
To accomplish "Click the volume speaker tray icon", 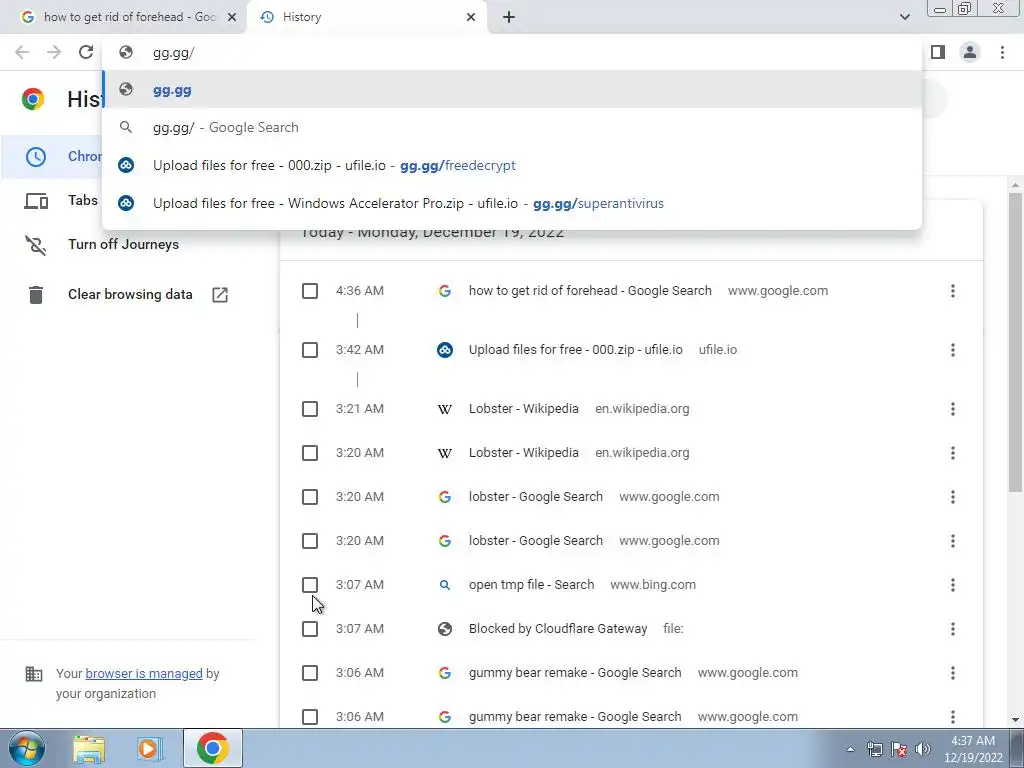I will click(x=923, y=749).
